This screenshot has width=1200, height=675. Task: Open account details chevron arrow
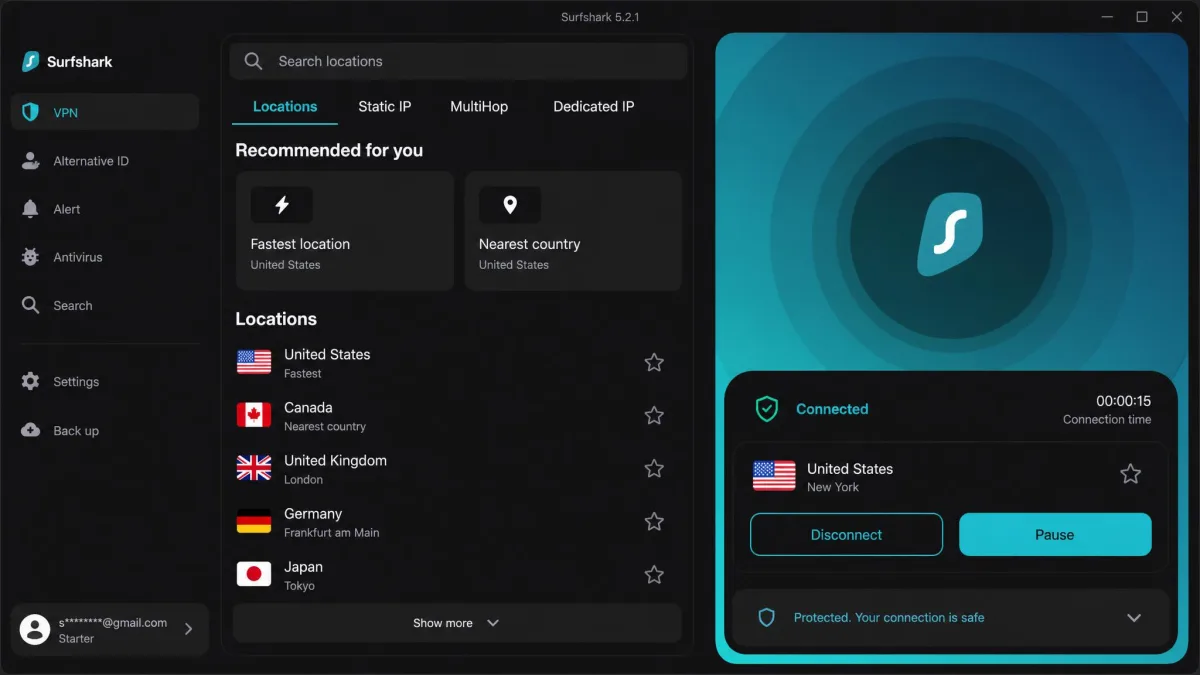[188, 629]
